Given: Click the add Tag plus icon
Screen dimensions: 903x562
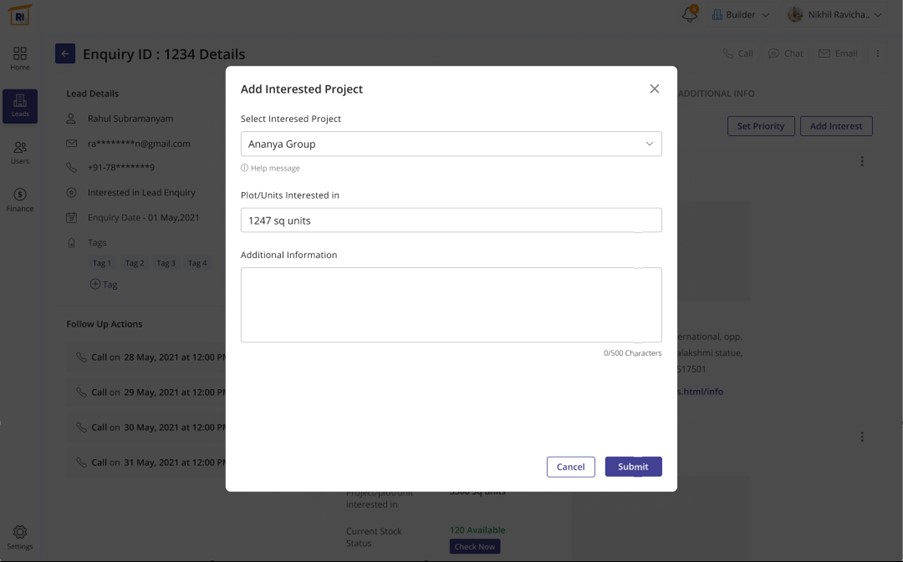Looking at the screenshot, I should (x=95, y=284).
